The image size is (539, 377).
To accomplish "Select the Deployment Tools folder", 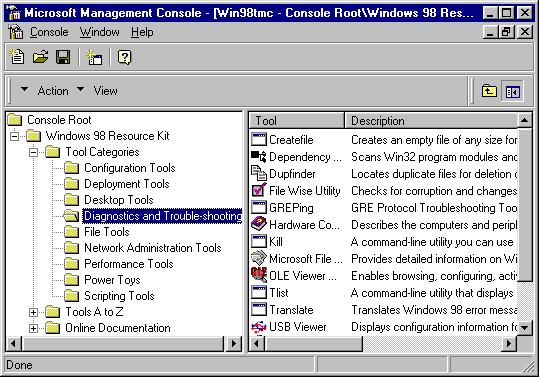I will [126, 184].
